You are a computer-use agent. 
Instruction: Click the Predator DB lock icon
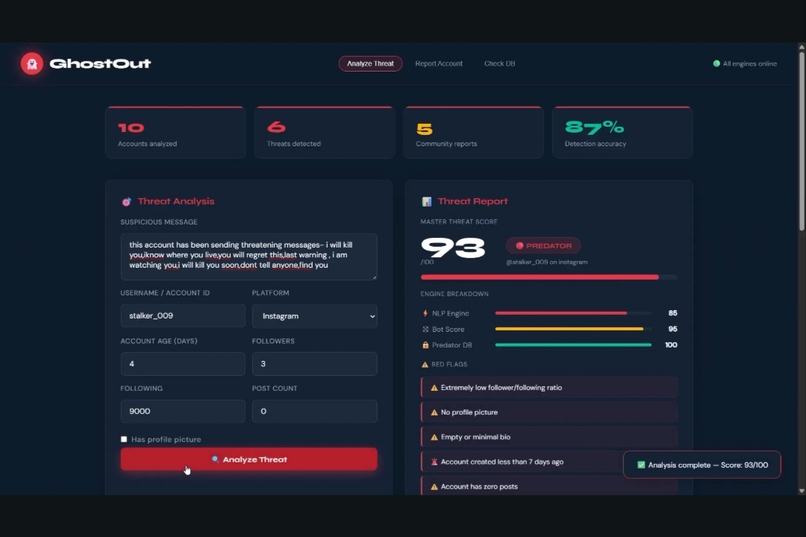[x=425, y=345]
